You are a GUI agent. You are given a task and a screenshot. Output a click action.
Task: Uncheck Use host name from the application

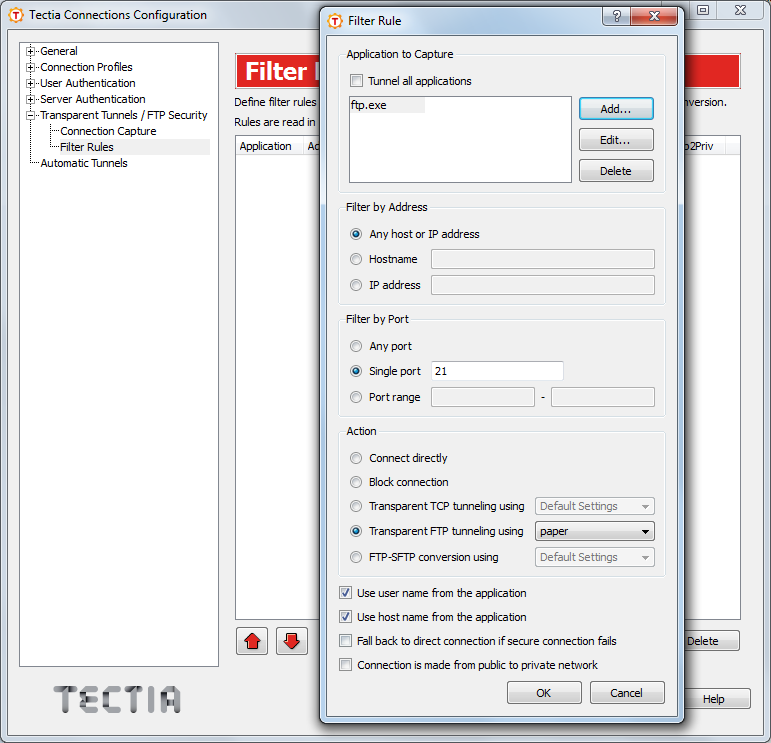[x=346, y=617]
